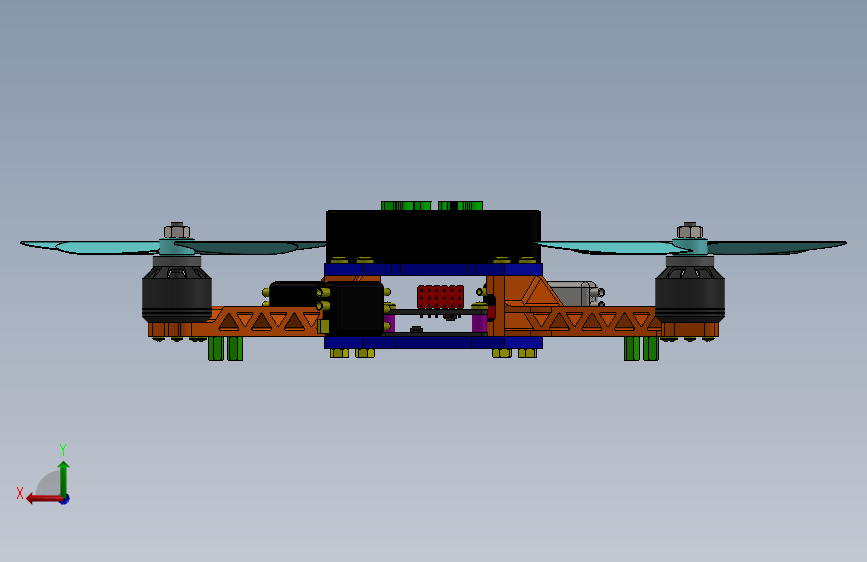The image size is (867, 562).
Task: Select the silver cylindrical component at right
Action: pos(575,294)
